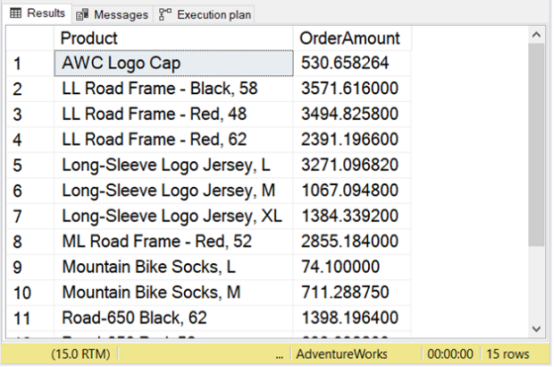This screenshot has width=554, height=367.
Task: Click the 3571.616000 amount cell
Action: tap(352, 89)
